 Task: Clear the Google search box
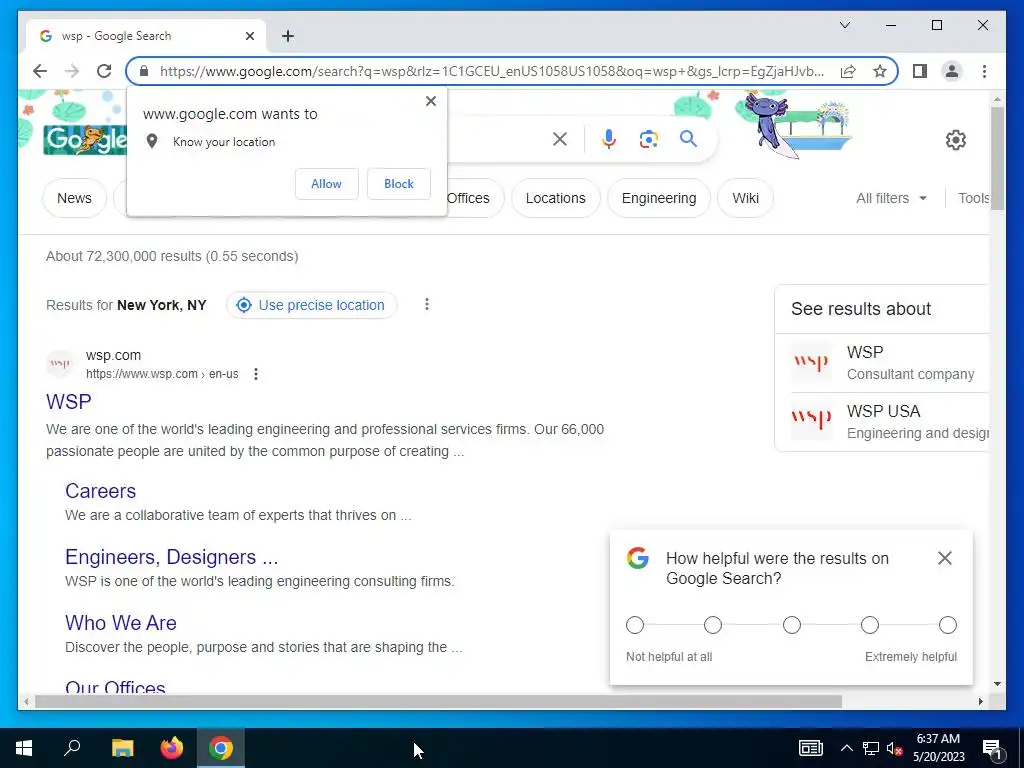[x=560, y=138]
